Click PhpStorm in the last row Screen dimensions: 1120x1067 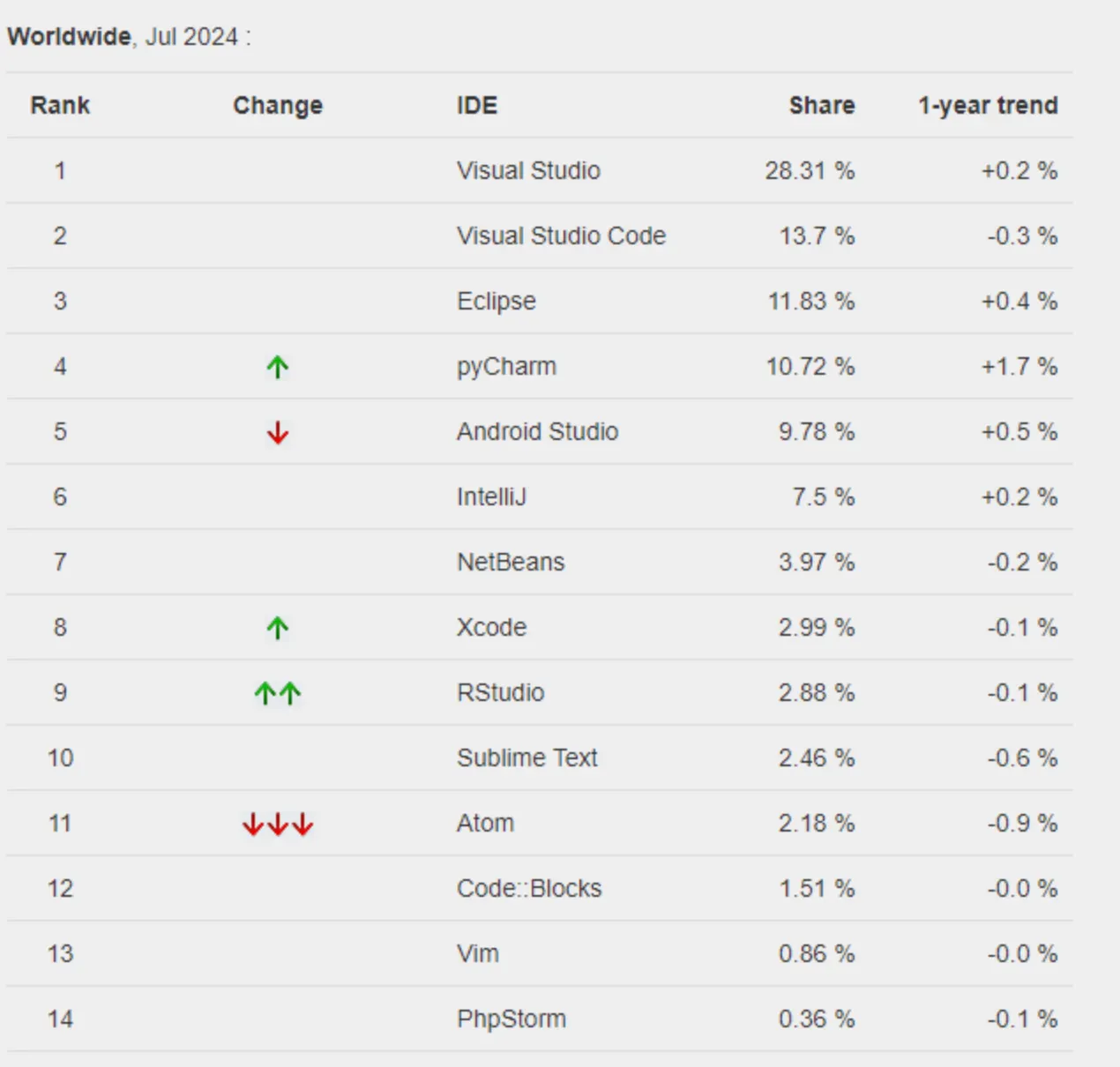coord(511,1018)
